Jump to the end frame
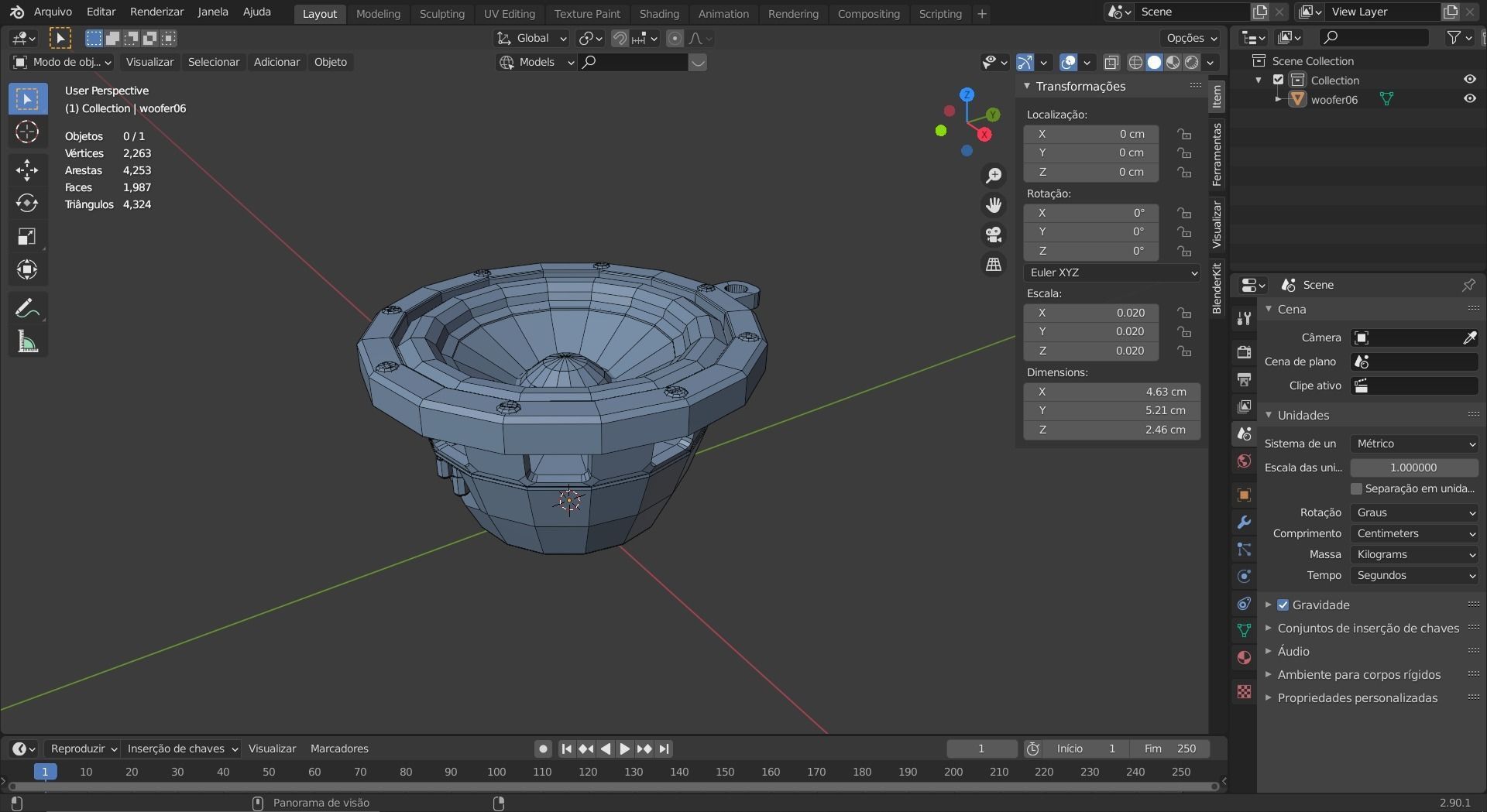This screenshot has width=1487, height=812. 664,749
